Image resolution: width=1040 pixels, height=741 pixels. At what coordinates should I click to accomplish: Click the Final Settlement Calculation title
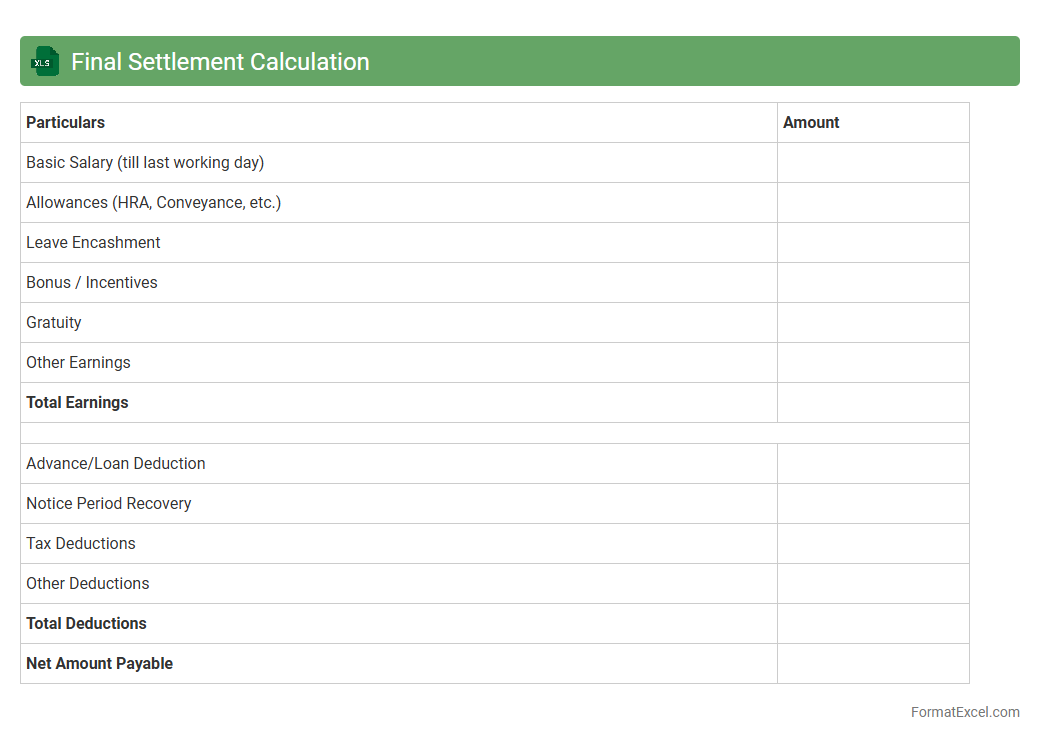[220, 62]
